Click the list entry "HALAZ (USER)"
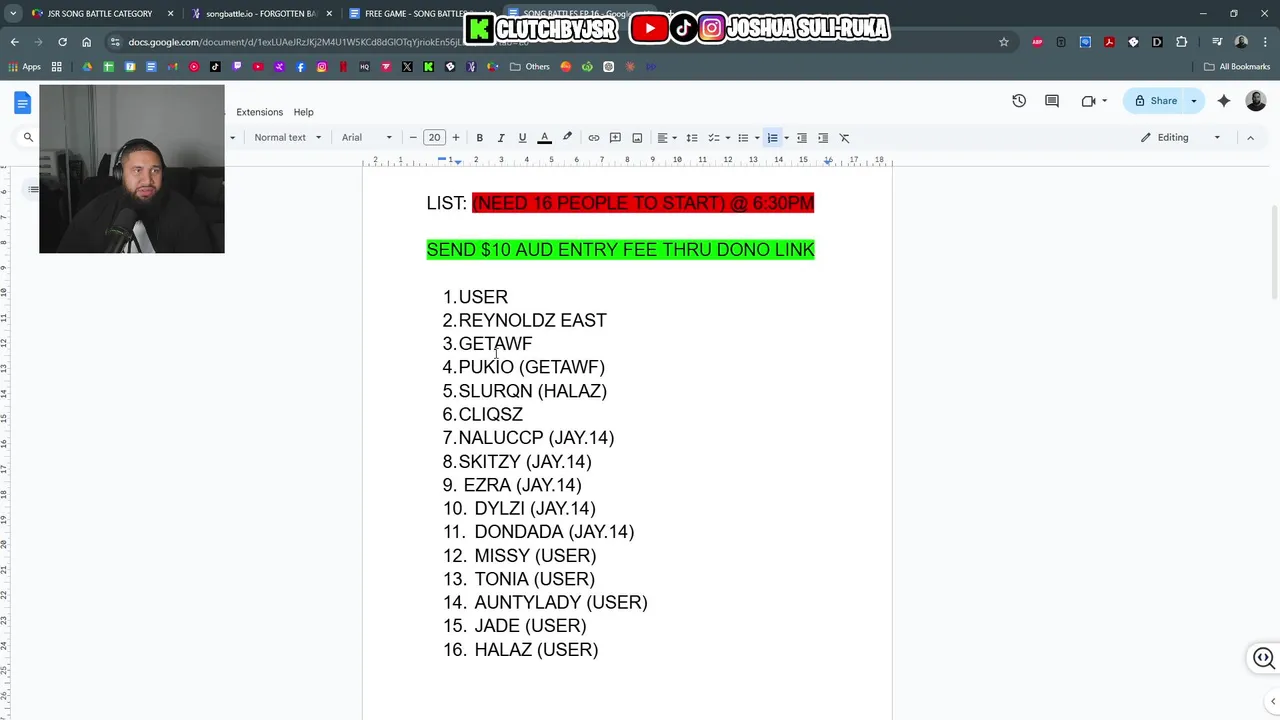This screenshot has width=1280, height=720. (536, 649)
